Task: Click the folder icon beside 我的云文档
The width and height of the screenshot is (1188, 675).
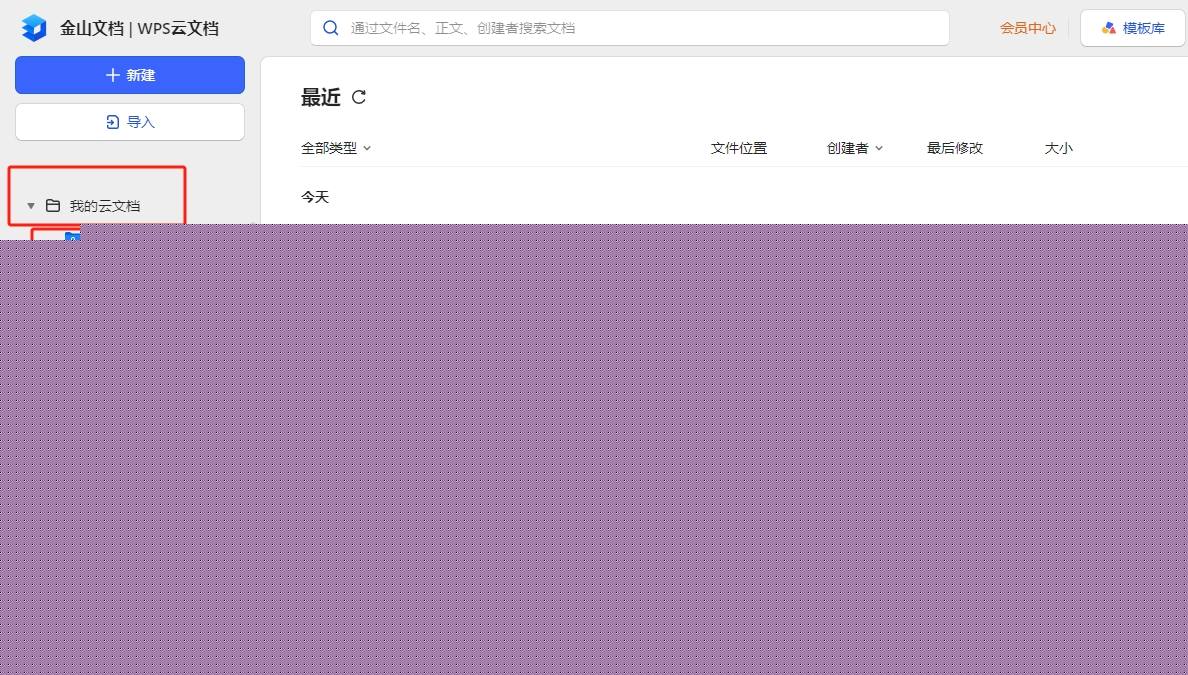Action: point(53,205)
